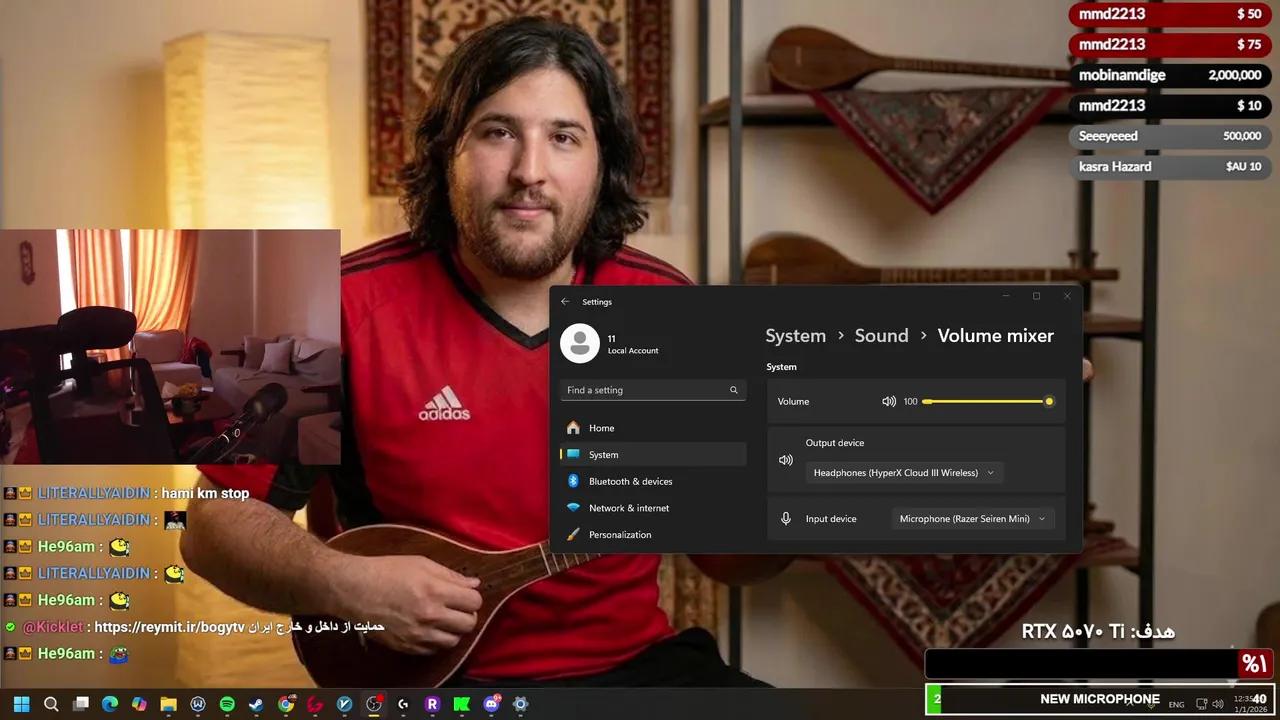Click the mmd2213 $ 75 donation entry
Screen dimensions: 1280x720
pyautogui.click(x=1169, y=44)
